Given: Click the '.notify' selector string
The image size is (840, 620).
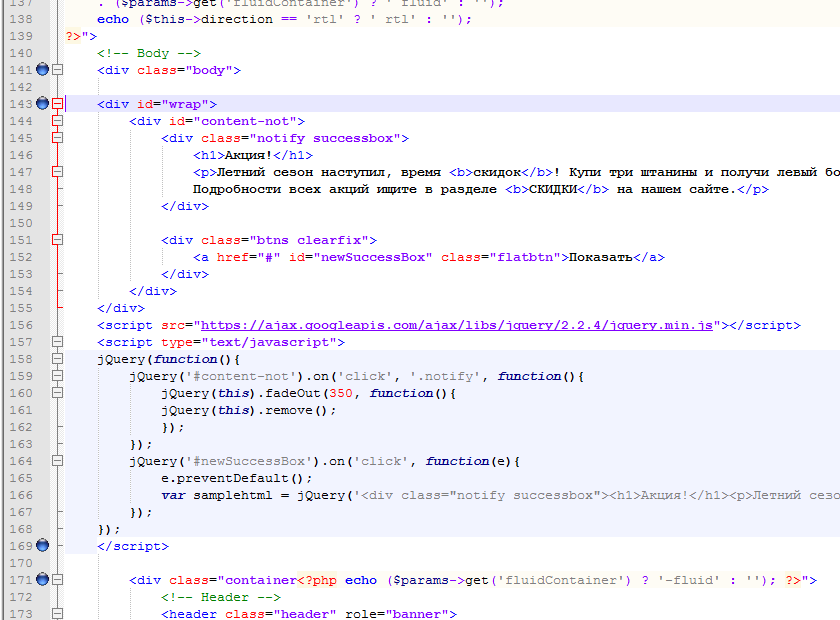Looking at the screenshot, I should (x=445, y=376).
